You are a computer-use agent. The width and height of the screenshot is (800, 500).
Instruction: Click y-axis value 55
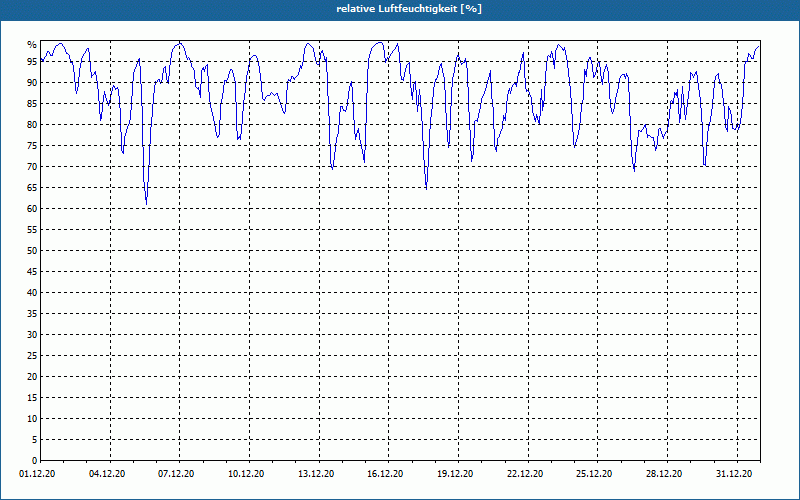pyautogui.click(x=32, y=230)
